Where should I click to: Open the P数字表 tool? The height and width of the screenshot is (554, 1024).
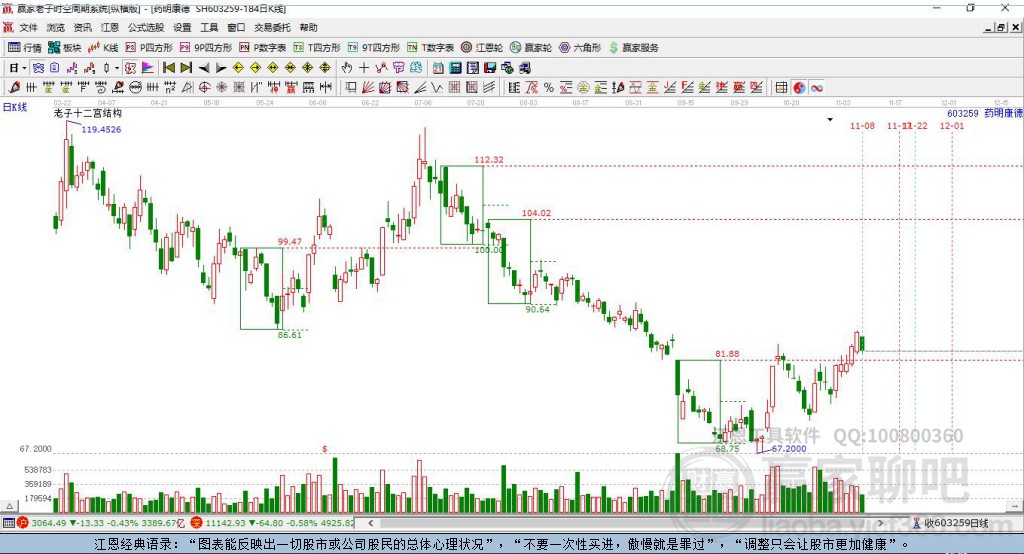pyautogui.click(x=263, y=48)
